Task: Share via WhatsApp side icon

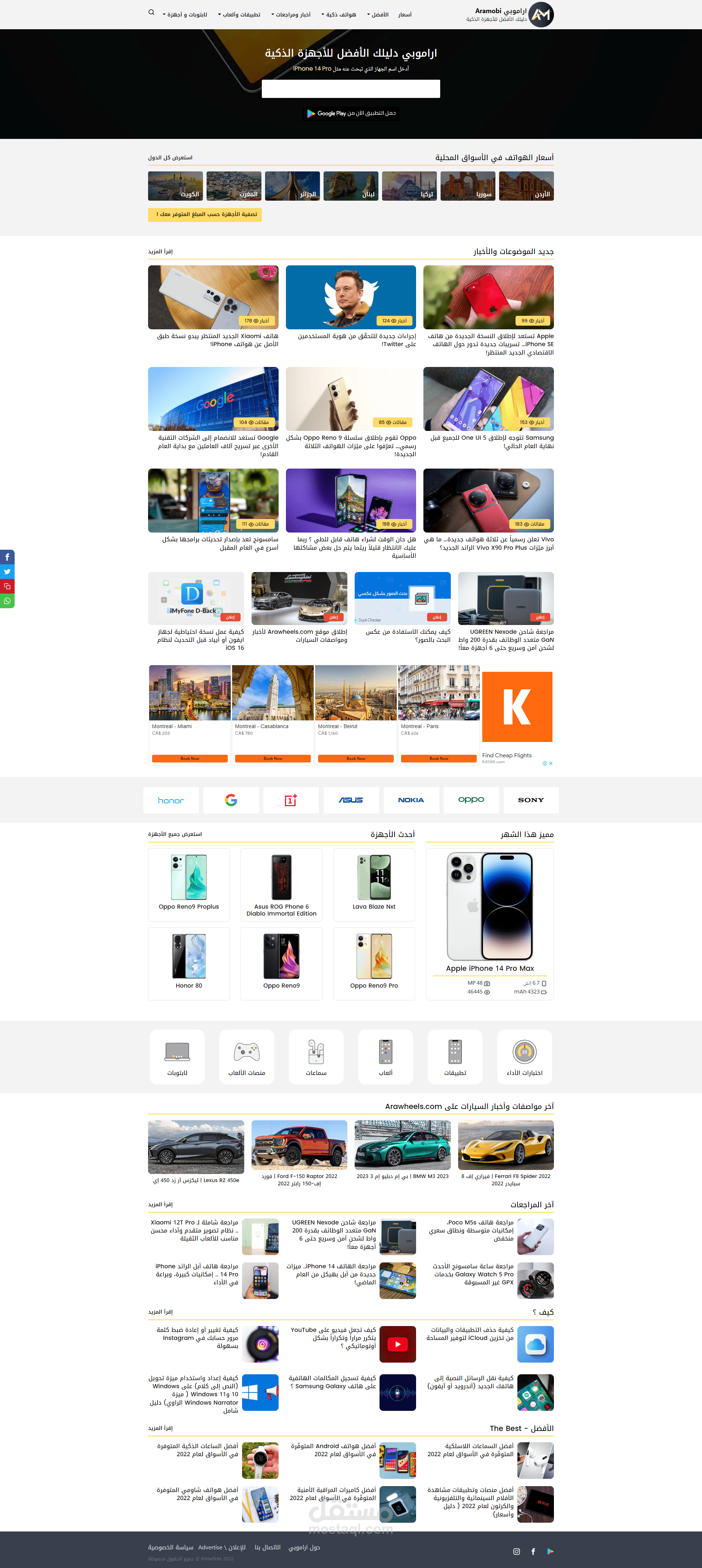Action: coord(7,601)
